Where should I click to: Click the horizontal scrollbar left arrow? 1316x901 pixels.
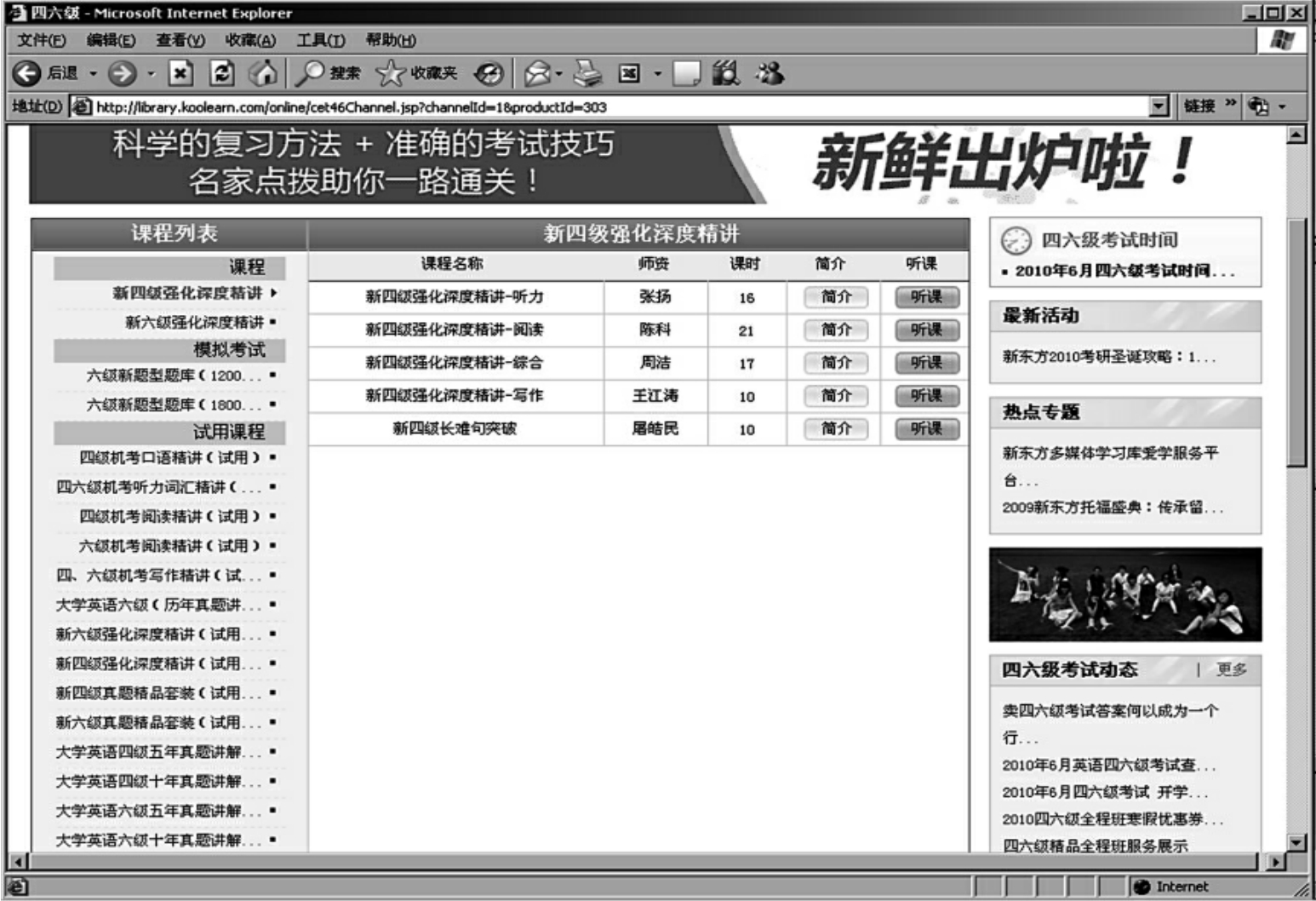(17, 862)
